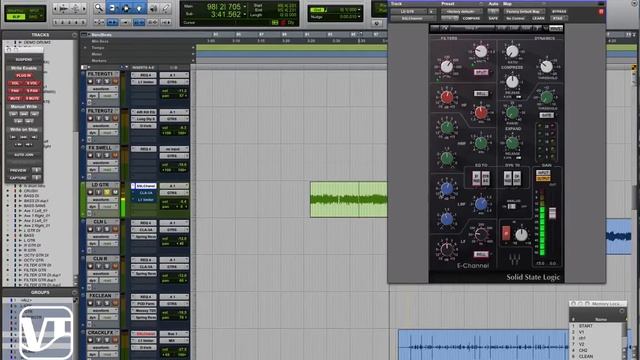Toggle the SPLIT button in filters section
Screen dimensions: 640x360
pos(481,72)
